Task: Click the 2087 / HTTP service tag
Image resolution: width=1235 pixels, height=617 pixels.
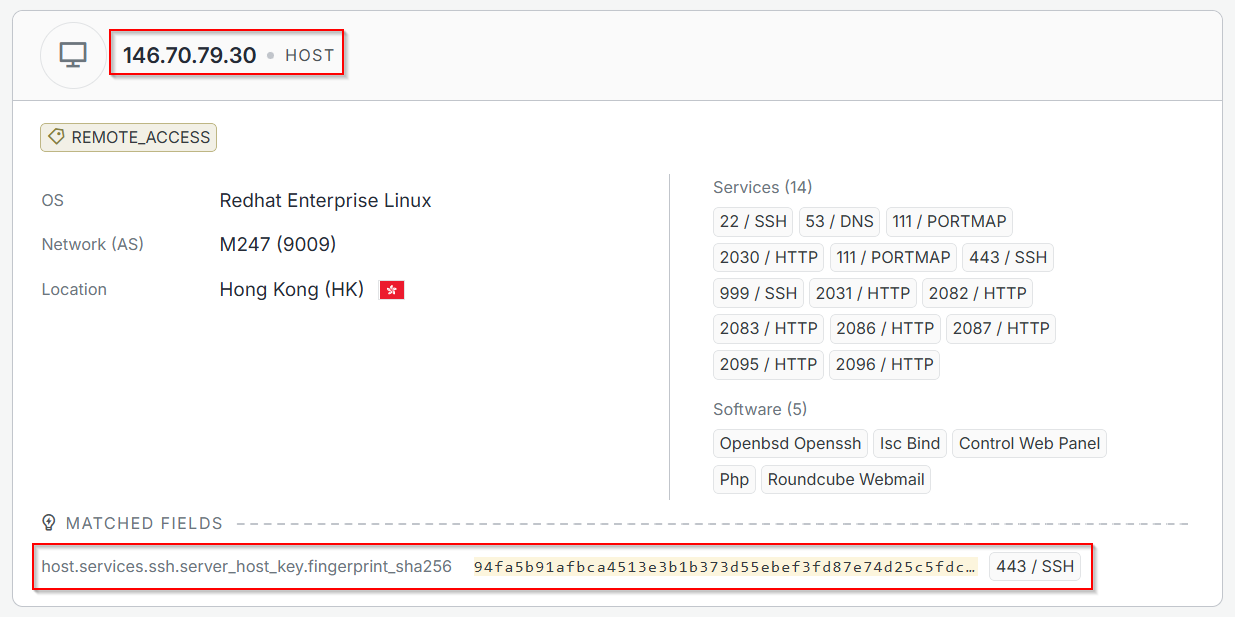Action: click(x=1000, y=328)
